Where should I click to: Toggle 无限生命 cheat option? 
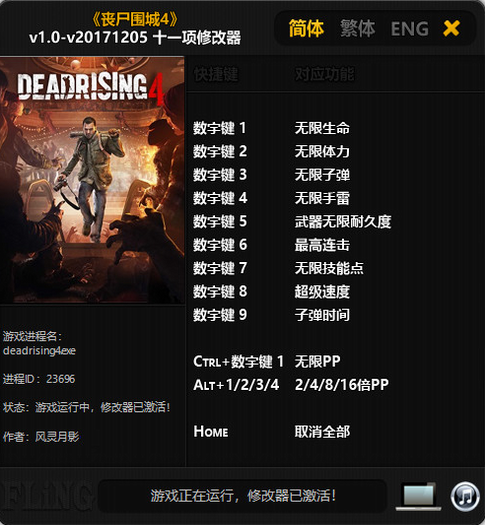coord(322,128)
